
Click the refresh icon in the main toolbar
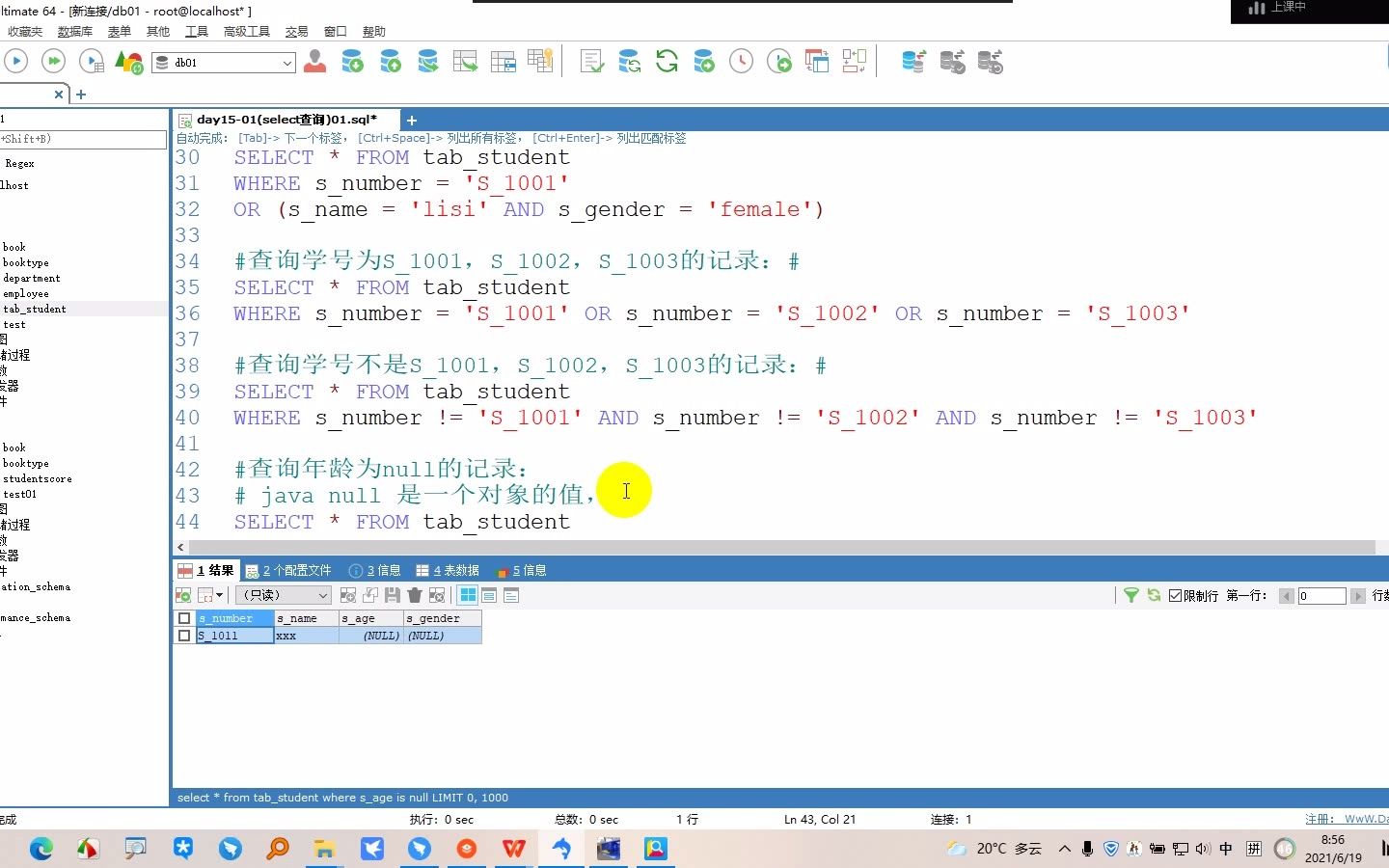(x=667, y=61)
